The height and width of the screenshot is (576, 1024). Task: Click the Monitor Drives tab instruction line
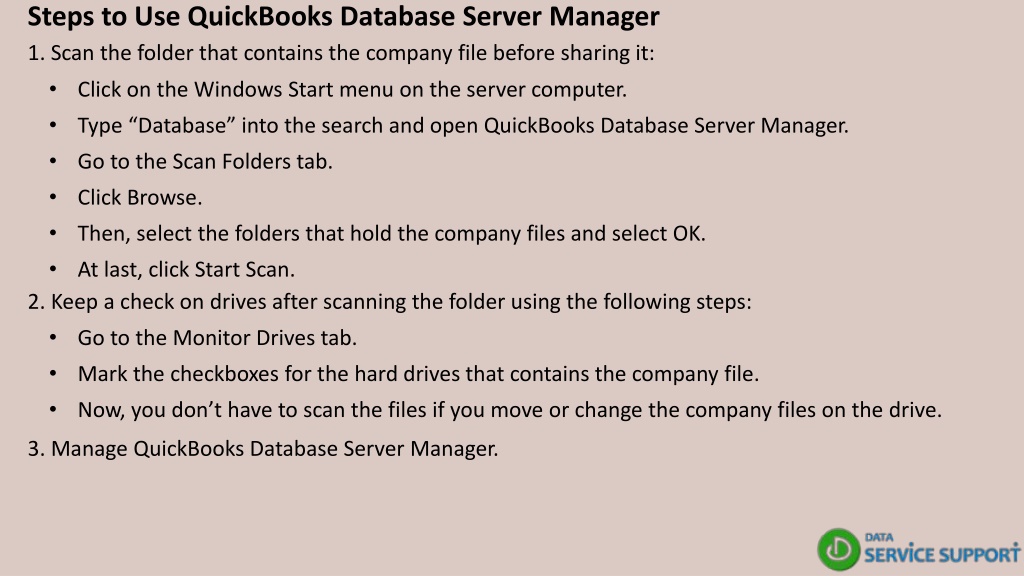[217, 338]
